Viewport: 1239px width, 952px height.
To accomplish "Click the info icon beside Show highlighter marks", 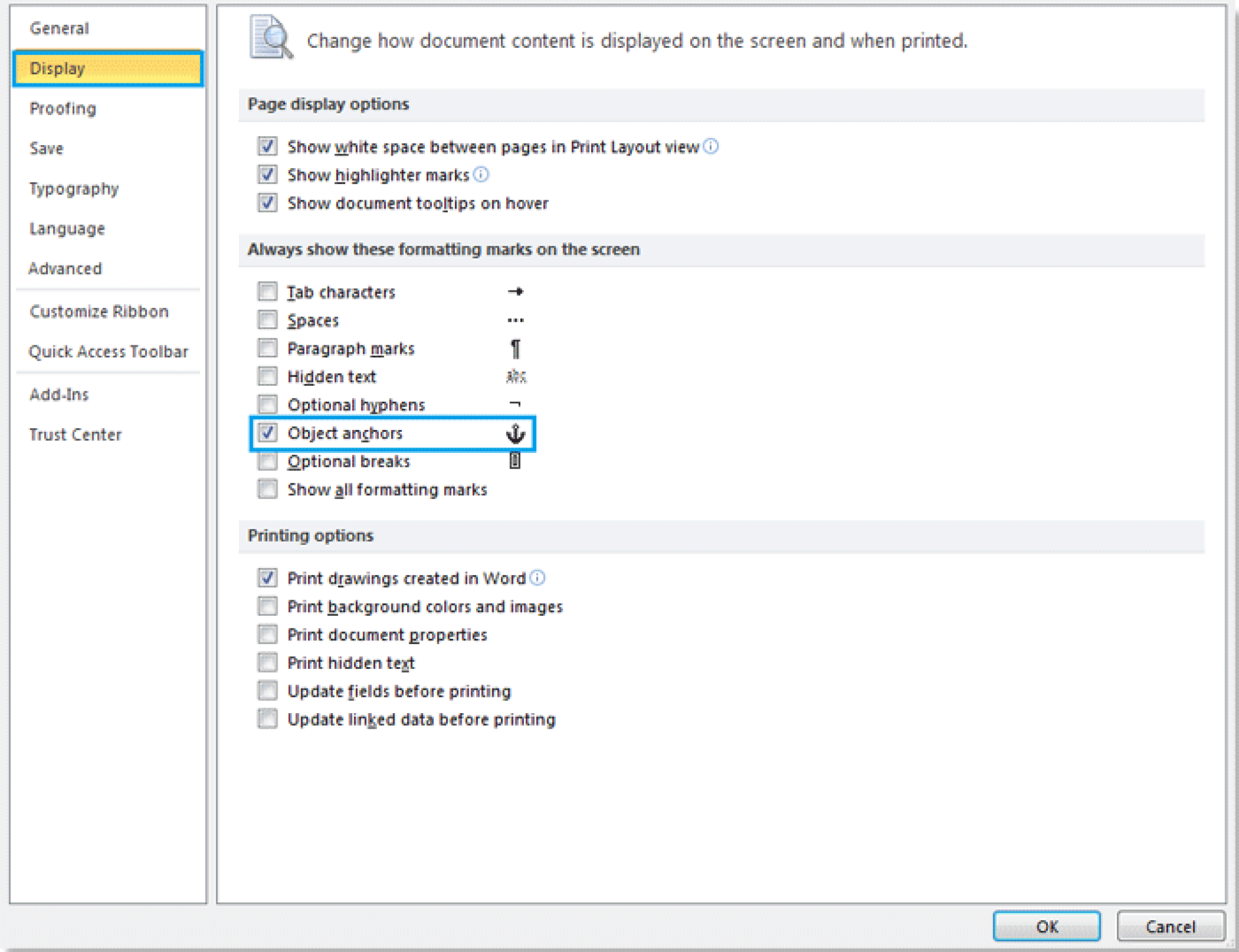I will [481, 174].
